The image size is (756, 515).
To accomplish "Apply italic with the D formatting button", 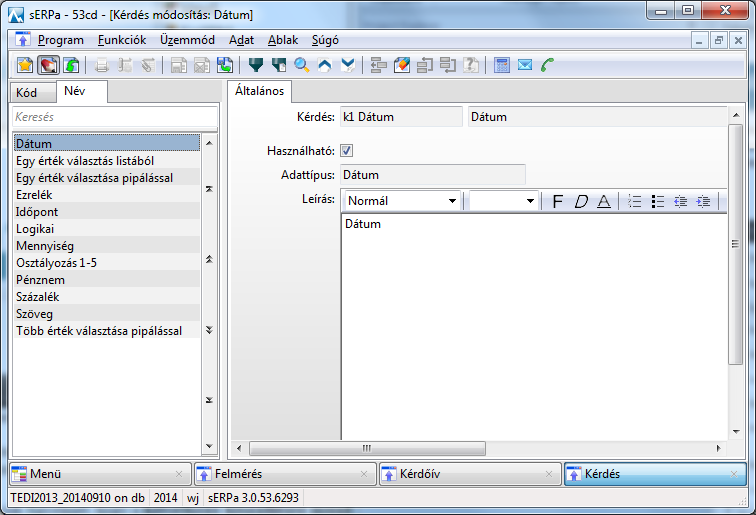I will 581,202.
